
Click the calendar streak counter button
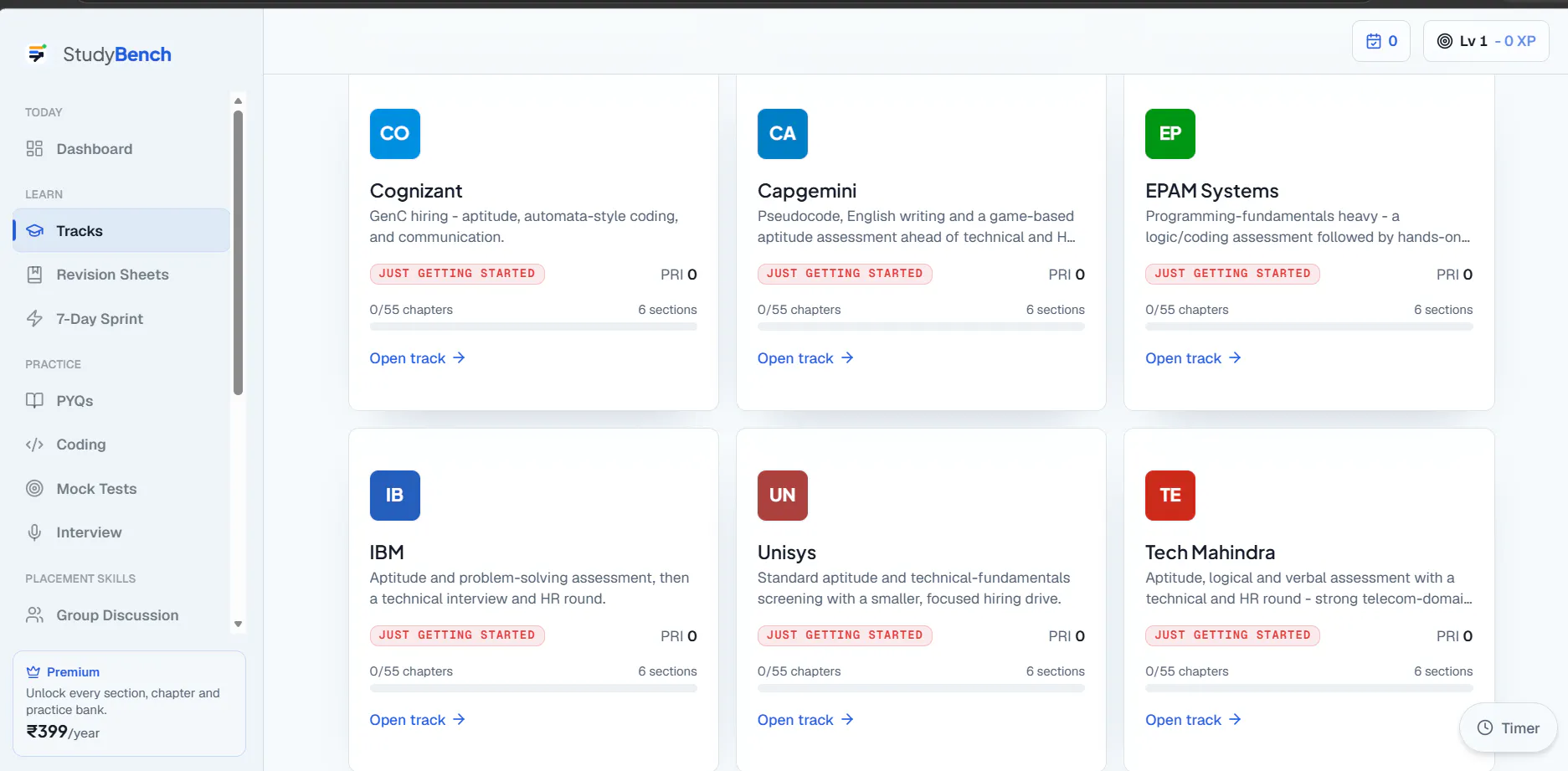pyautogui.click(x=1381, y=41)
